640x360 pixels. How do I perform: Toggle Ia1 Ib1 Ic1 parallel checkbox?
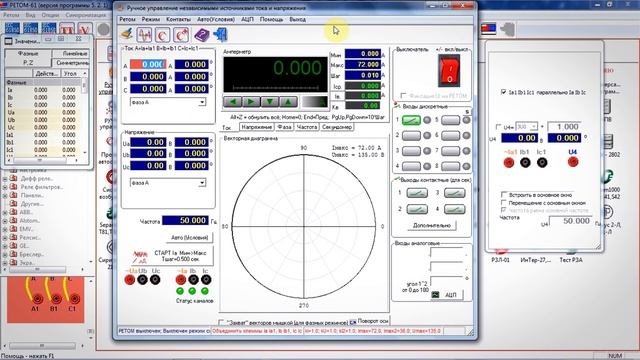(x=503, y=92)
